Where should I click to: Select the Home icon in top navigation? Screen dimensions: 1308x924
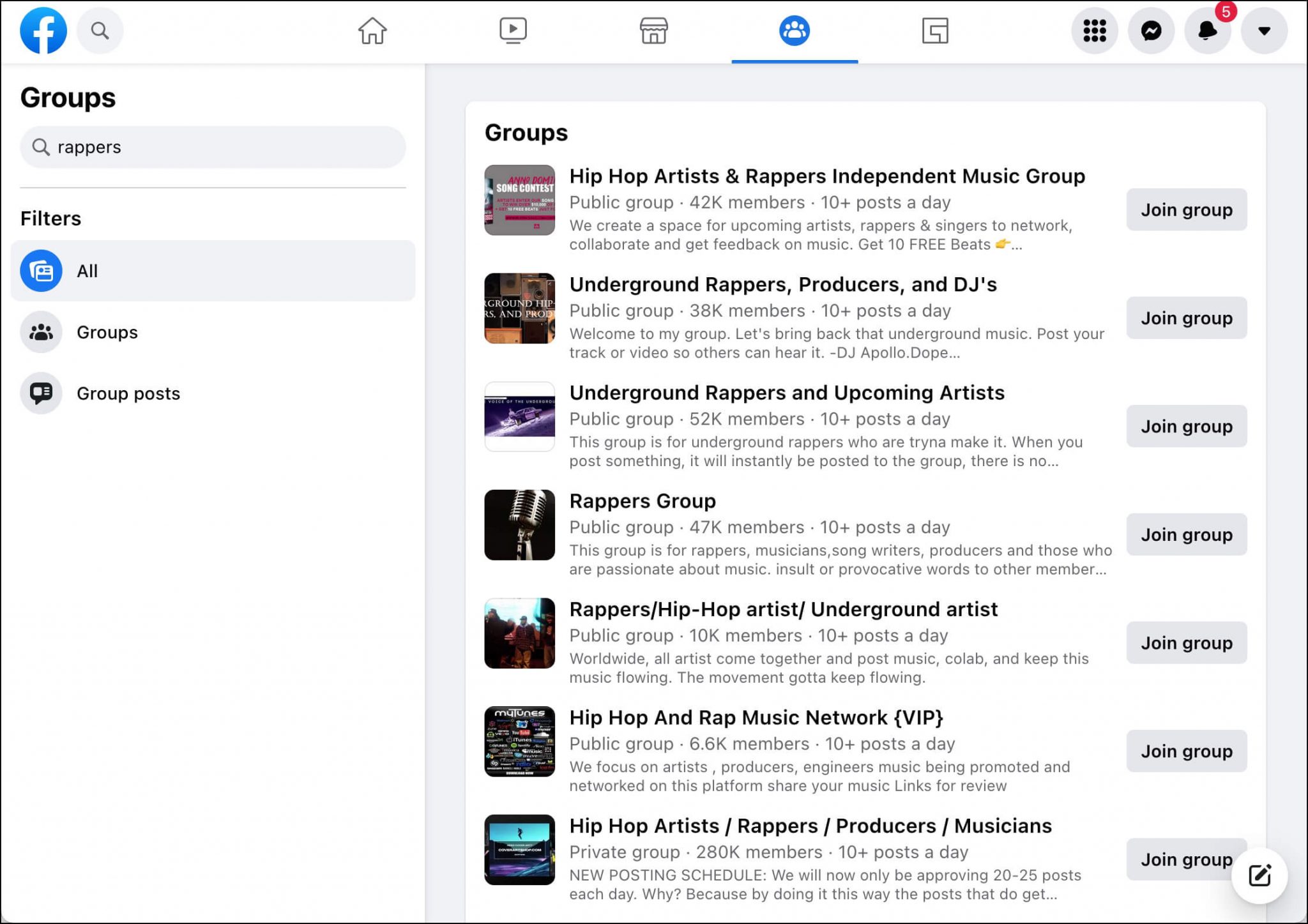click(372, 30)
